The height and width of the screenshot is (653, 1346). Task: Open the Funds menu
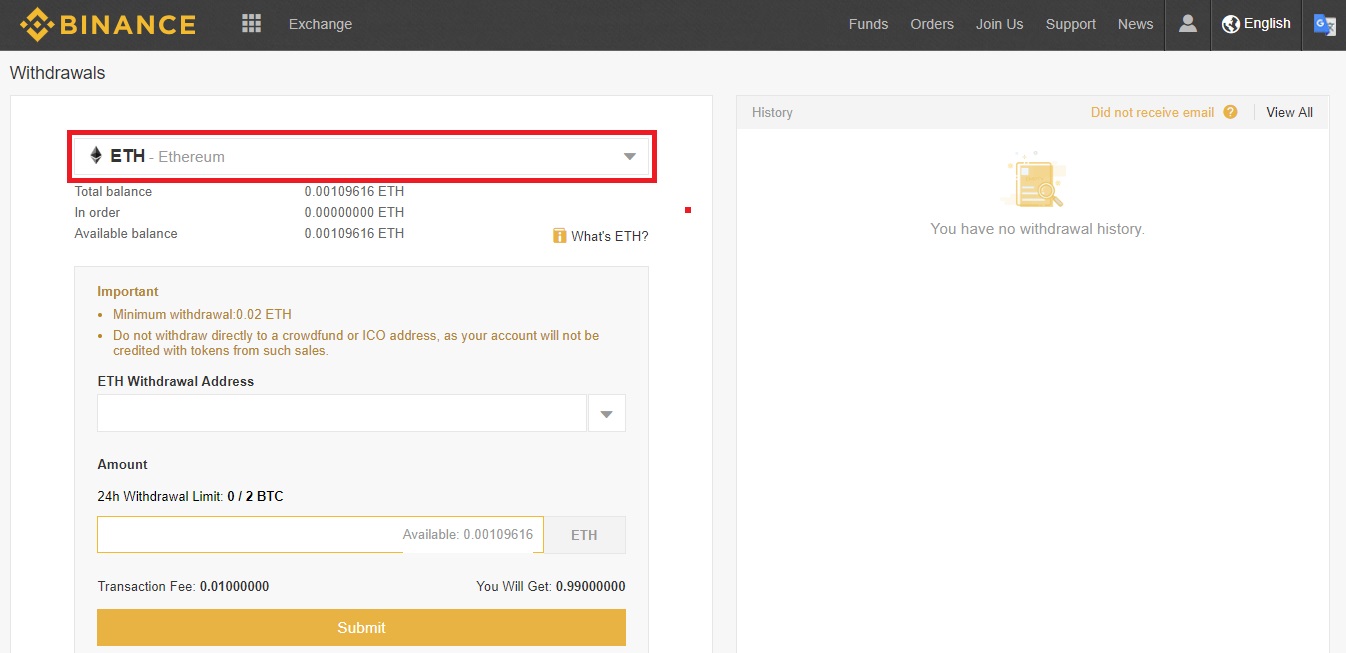tap(868, 24)
